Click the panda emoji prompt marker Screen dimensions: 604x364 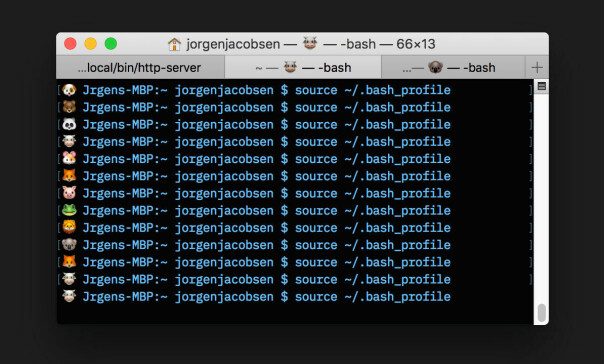click(x=69, y=124)
